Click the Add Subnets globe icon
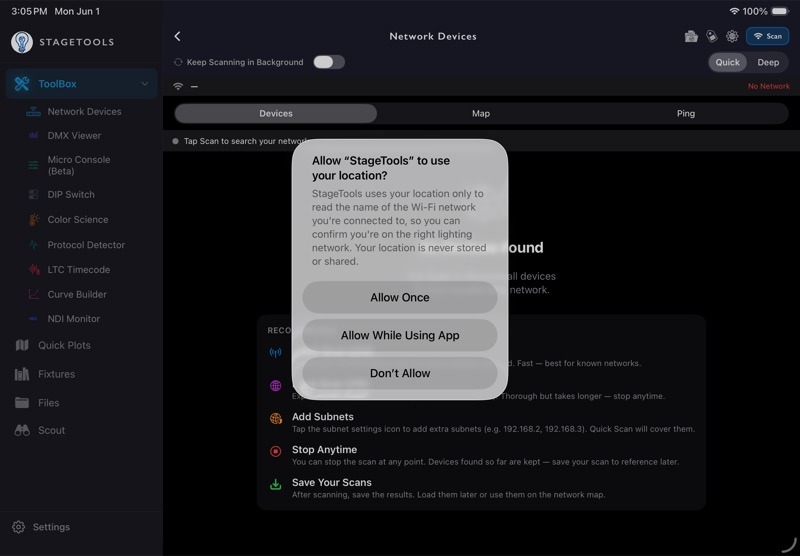The width and height of the screenshot is (800, 556). coord(276,419)
